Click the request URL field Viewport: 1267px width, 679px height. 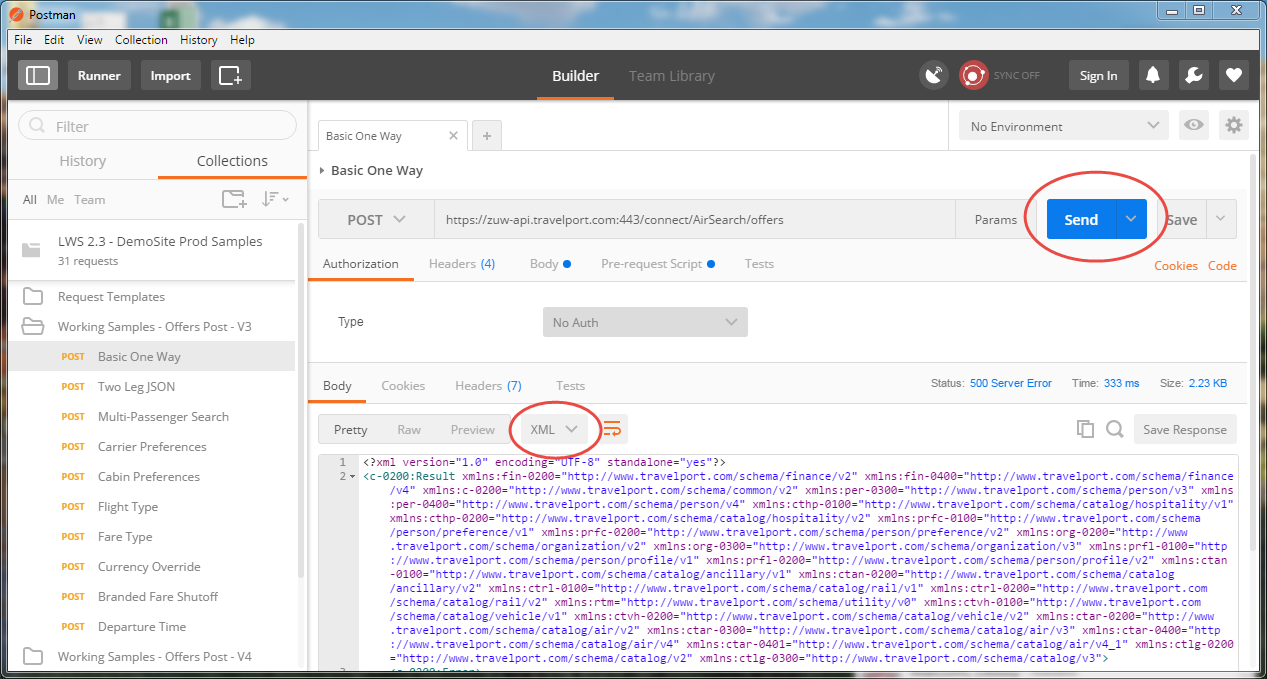point(695,220)
